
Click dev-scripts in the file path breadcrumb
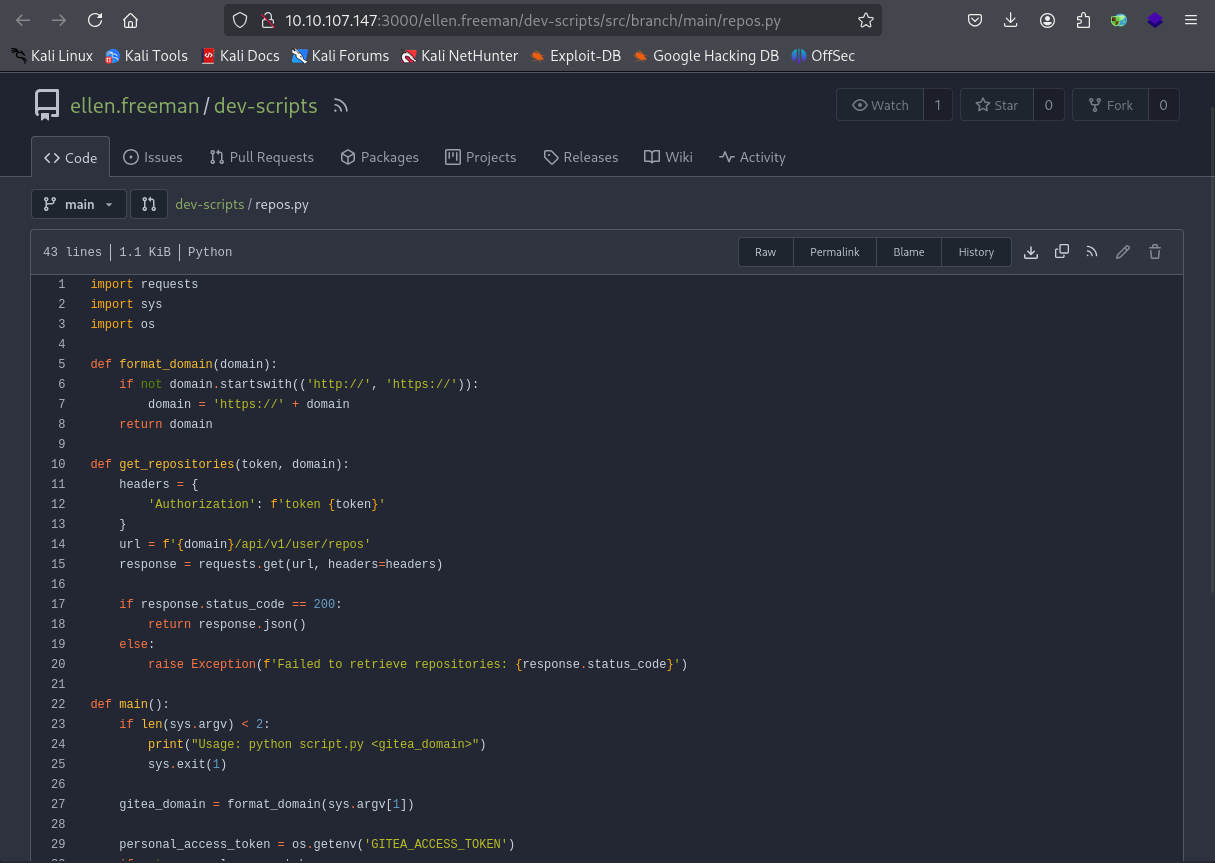209,204
